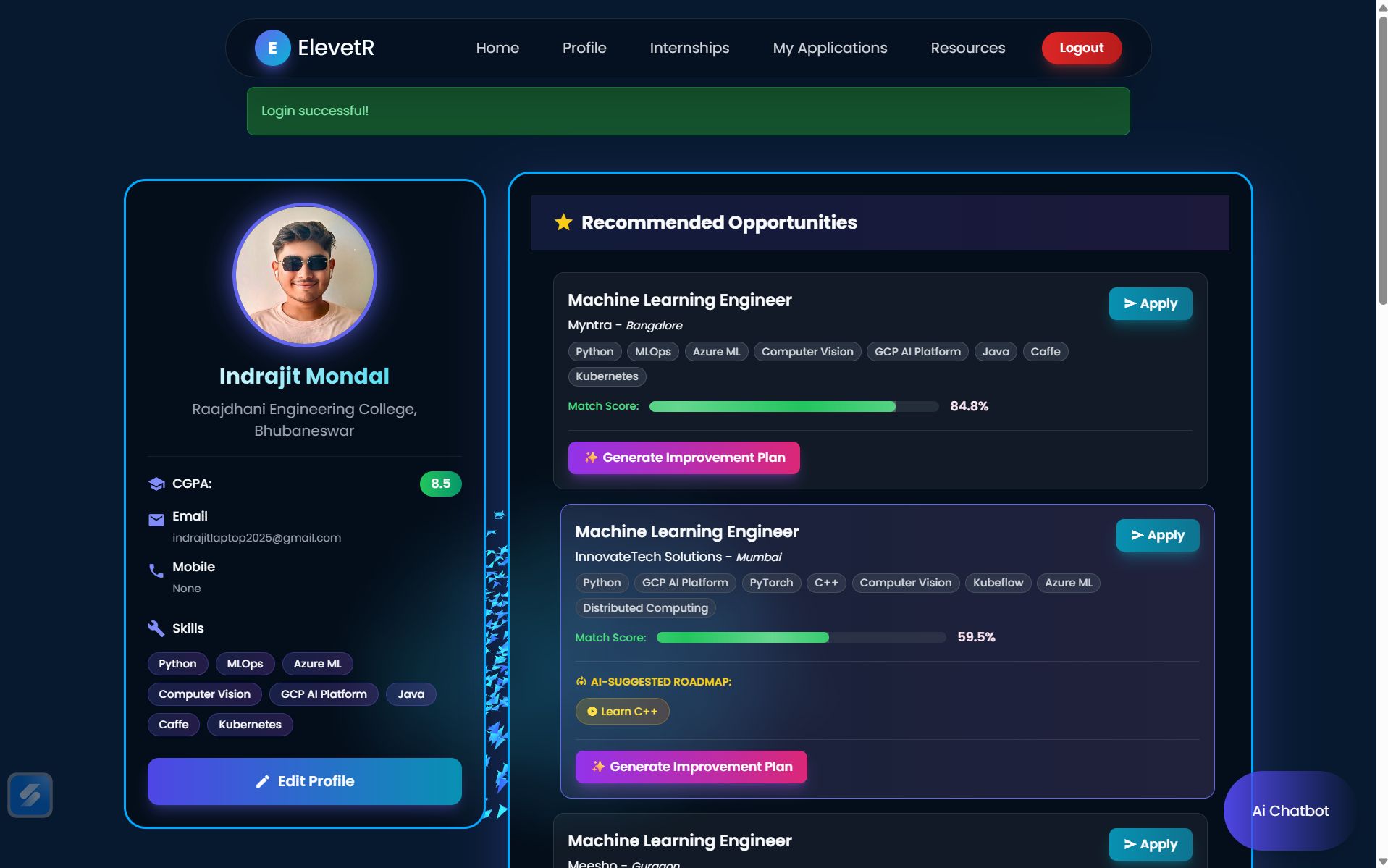Image resolution: width=1388 pixels, height=868 pixels.
Task: Open the Resources nav link
Action: coord(967,48)
